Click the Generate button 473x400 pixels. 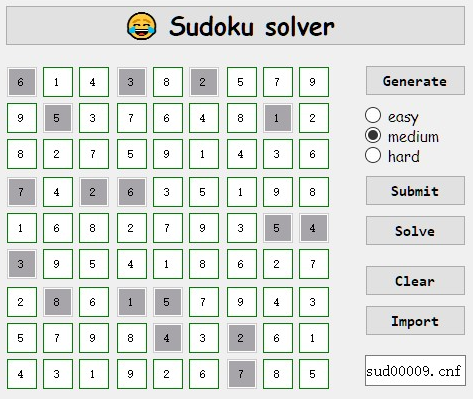415,81
